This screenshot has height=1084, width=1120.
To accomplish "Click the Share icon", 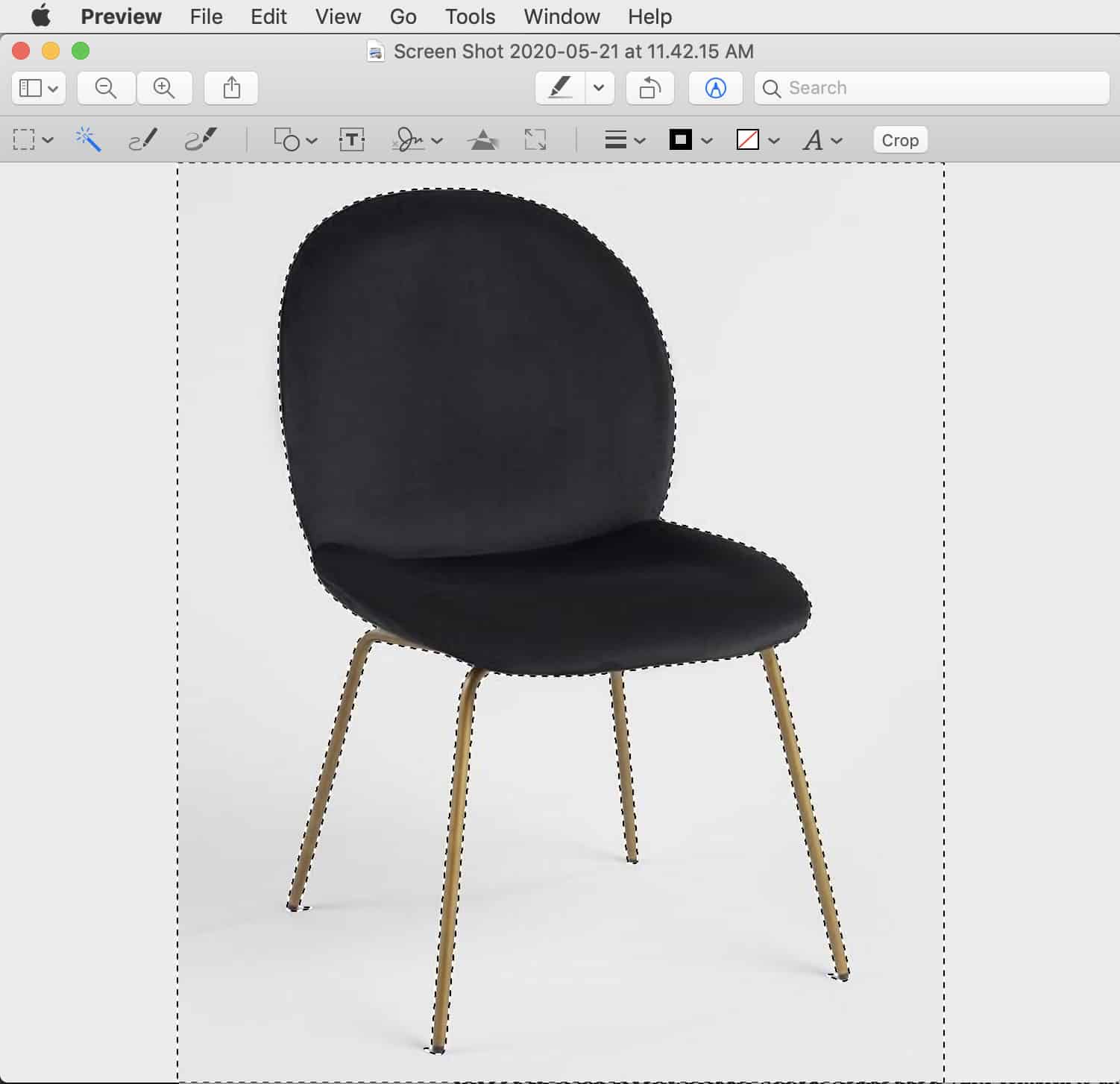I will [x=231, y=88].
